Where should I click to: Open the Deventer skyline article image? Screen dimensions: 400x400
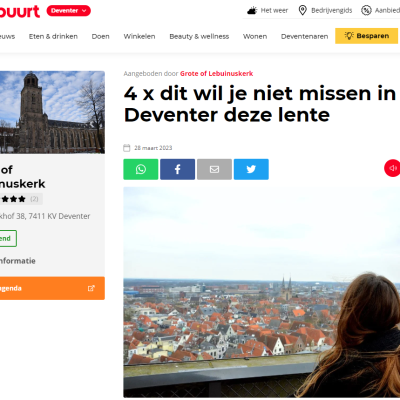click(x=262, y=292)
